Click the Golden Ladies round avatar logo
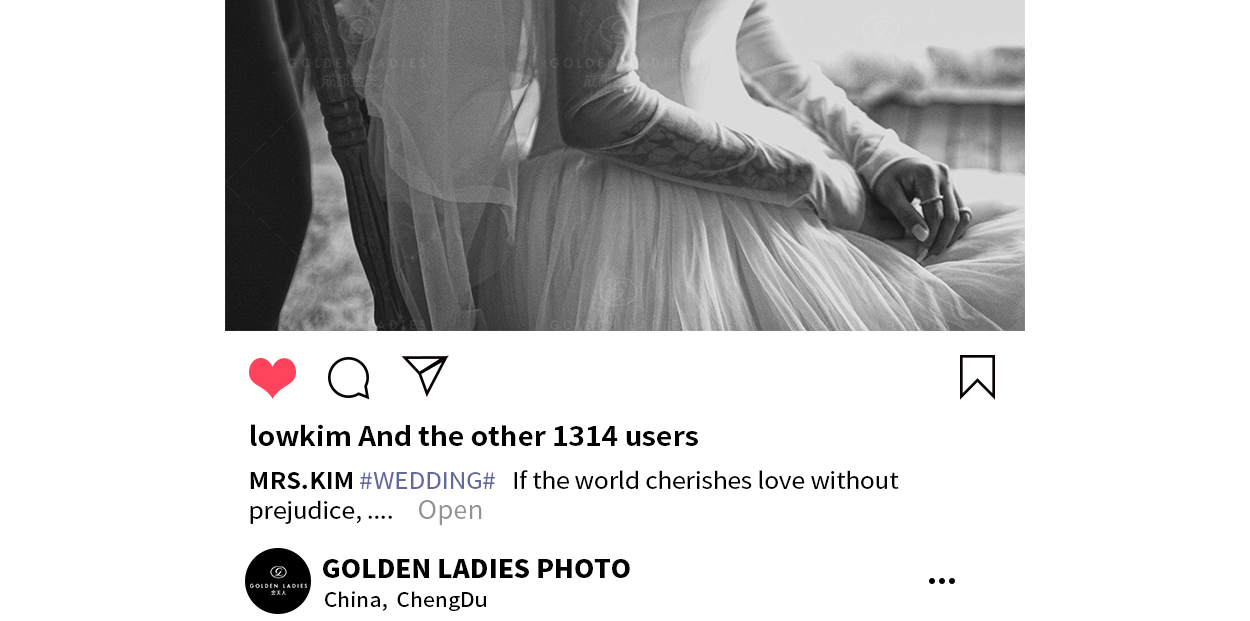Image resolution: width=1250 pixels, height=621 pixels. [x=278, y=581]
